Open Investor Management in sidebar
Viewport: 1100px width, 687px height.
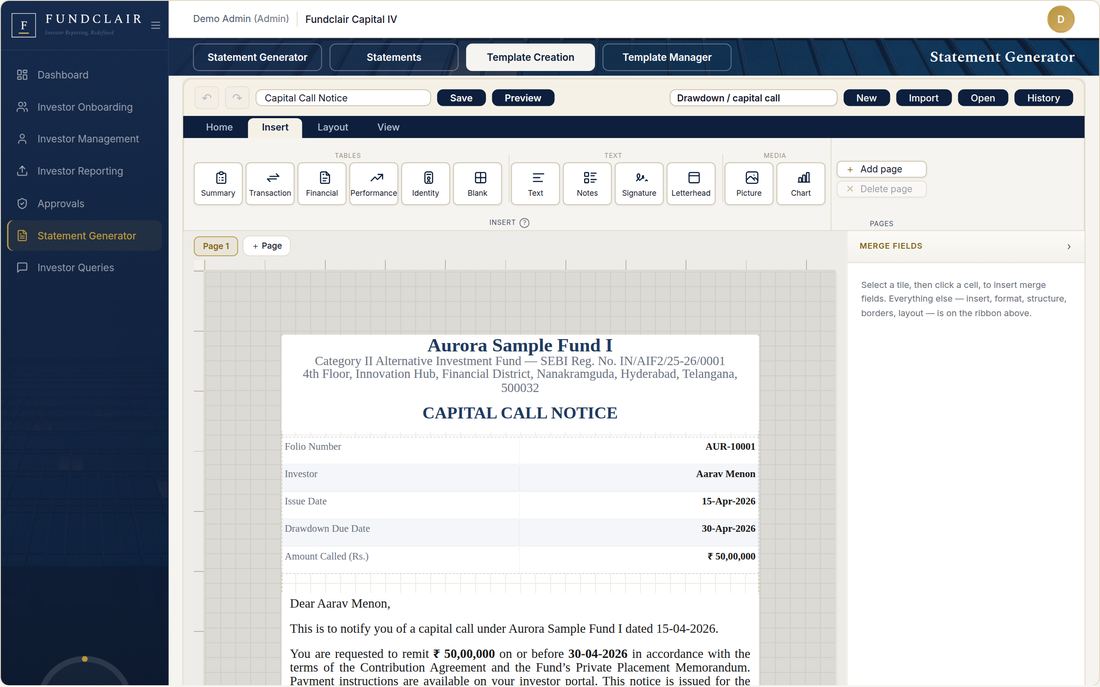[x=84, y=139]
